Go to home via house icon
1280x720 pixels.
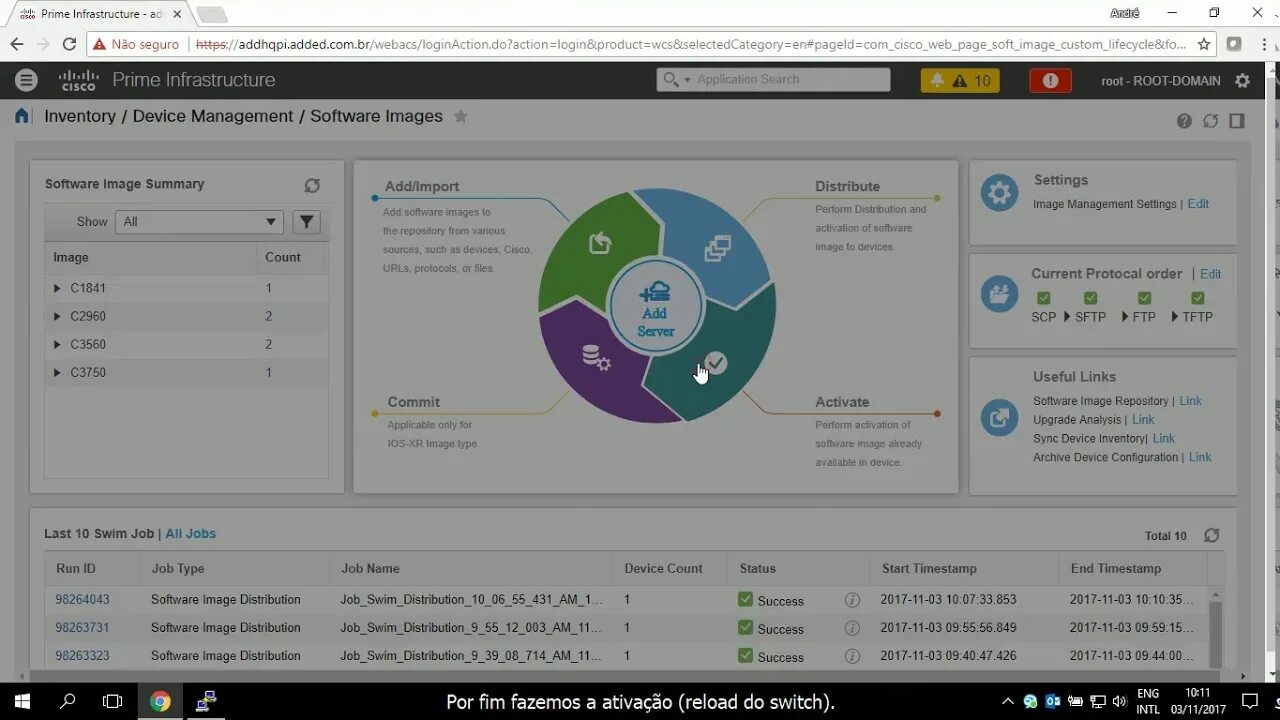click(x=22, y=116)
